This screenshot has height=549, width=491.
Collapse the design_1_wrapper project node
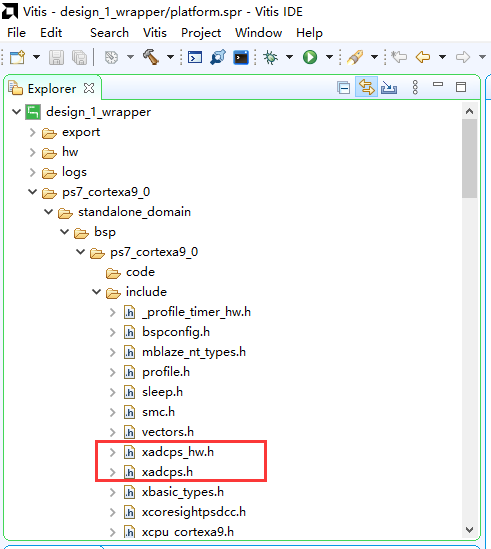16,112
